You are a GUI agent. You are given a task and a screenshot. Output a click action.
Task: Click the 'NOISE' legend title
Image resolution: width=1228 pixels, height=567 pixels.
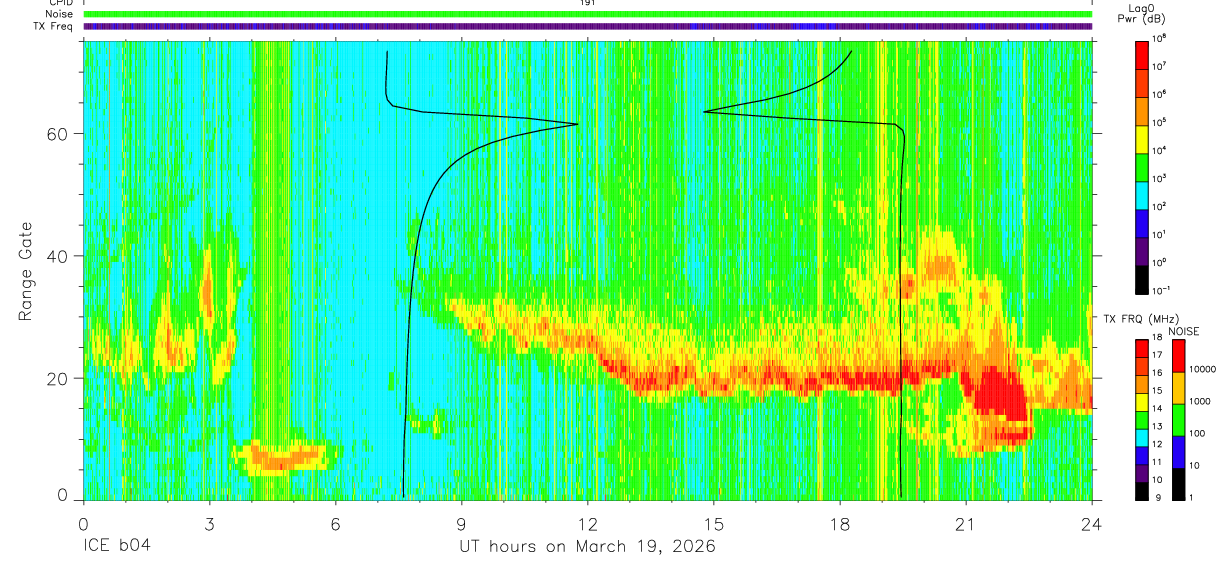pyautogui.click(x=1183, y=331)
